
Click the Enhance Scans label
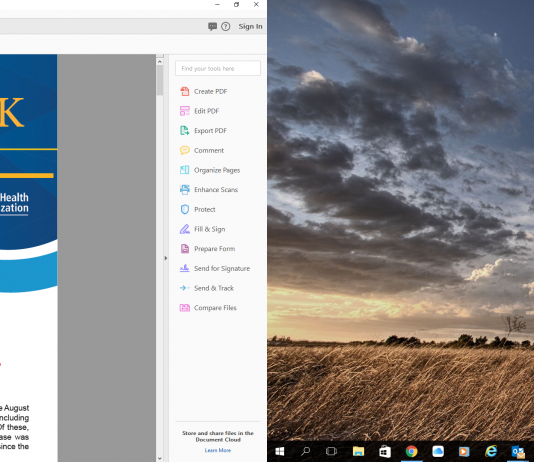[216, 190]
